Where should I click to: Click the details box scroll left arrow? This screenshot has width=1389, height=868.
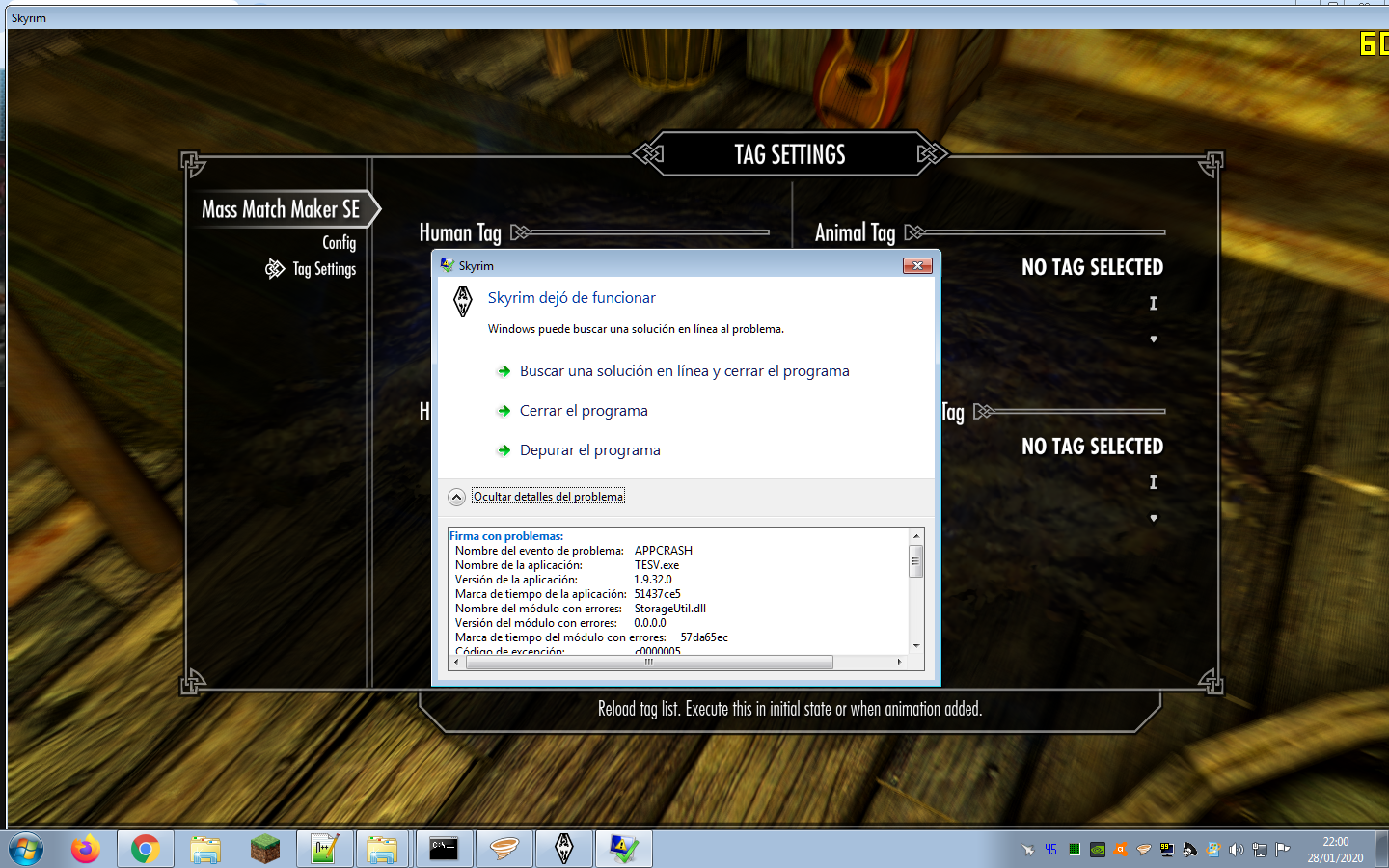pyautogui.click(x=456, y=663)
